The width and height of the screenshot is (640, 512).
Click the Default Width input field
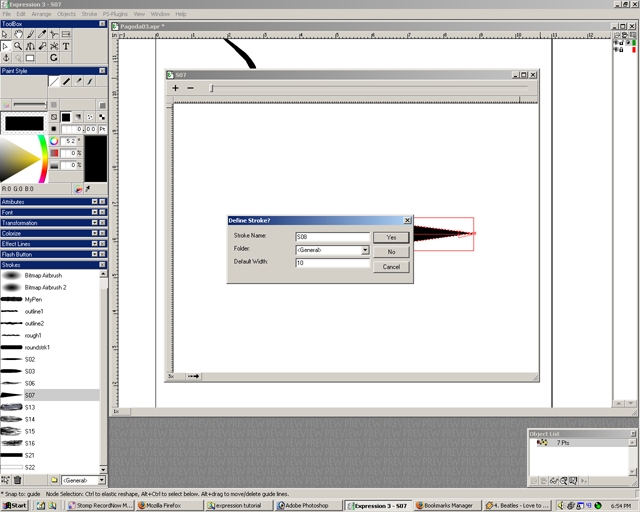(x=332, y=263)
